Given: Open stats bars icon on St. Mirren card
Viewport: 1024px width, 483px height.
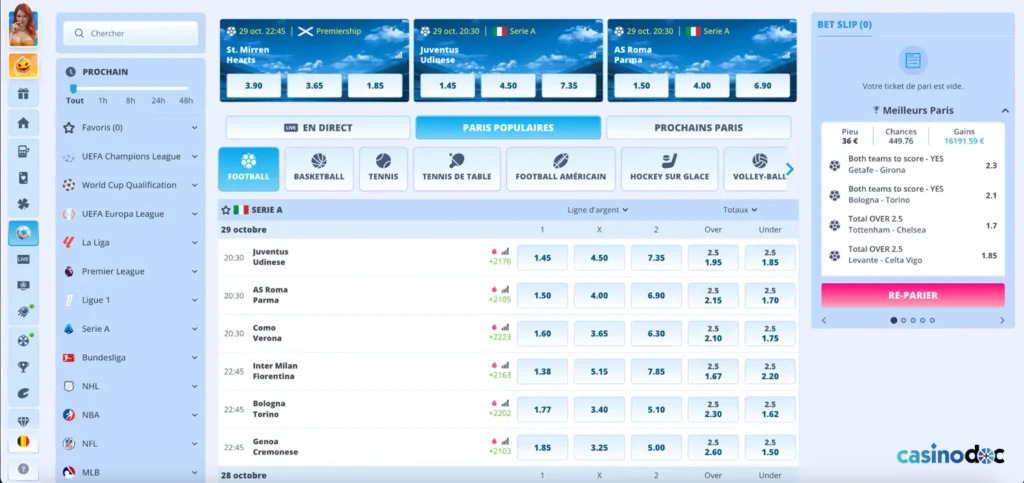Looking at the screenshot, I should (x=398, y=55).
